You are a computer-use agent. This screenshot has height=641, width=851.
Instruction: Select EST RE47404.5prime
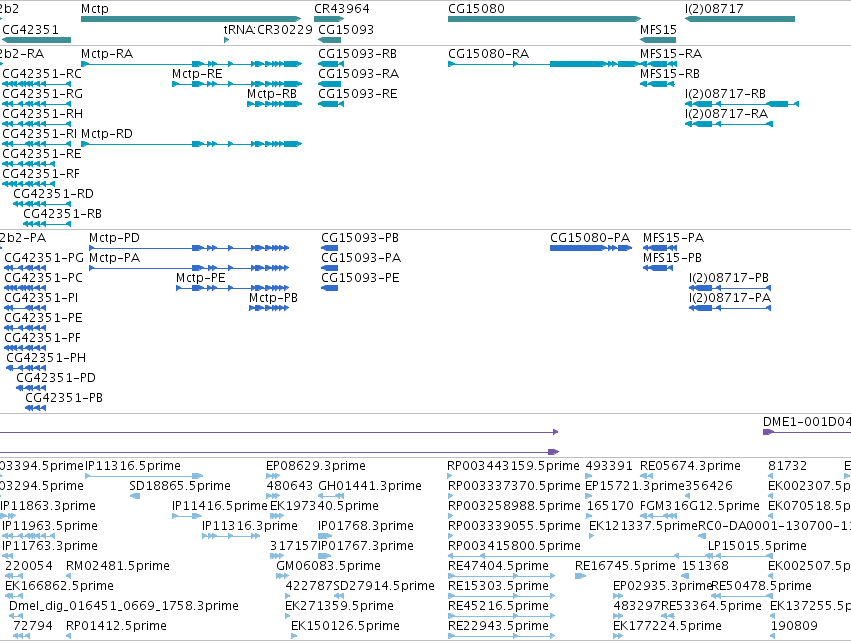click(498, 566)
